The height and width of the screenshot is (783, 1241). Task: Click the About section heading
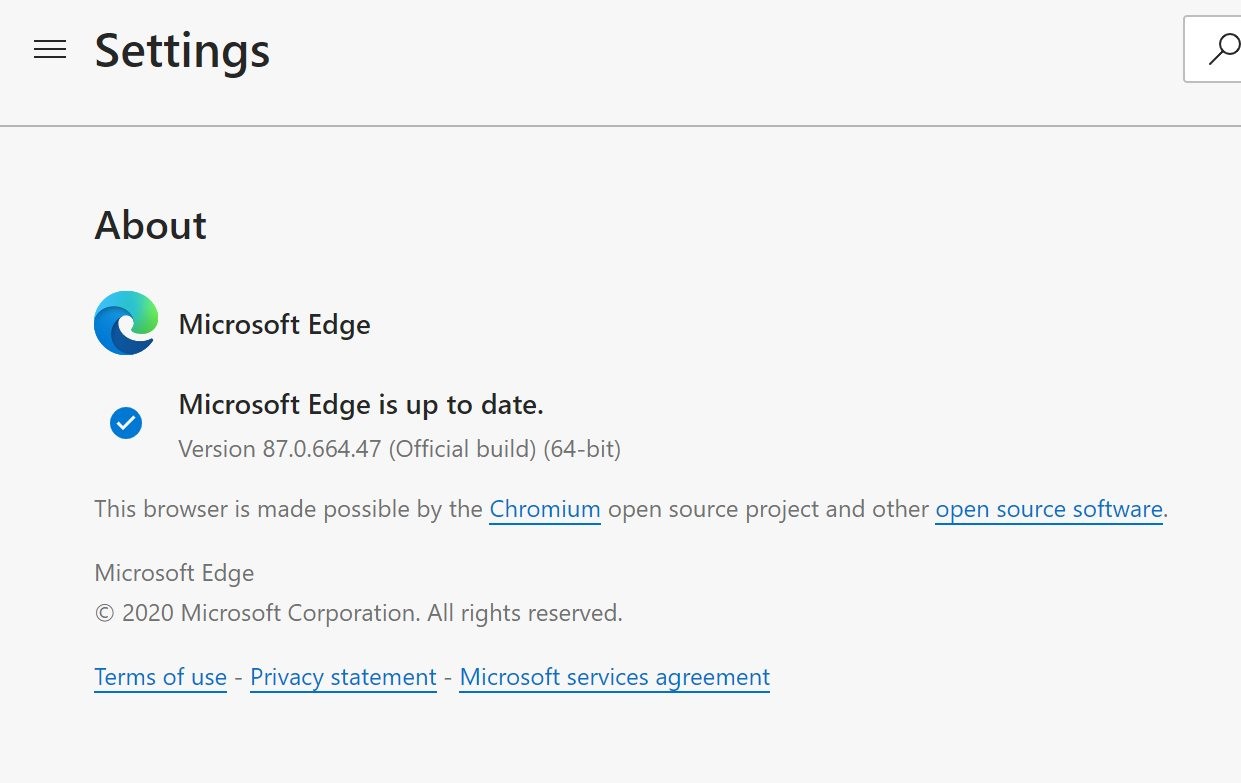click(150, 226)
